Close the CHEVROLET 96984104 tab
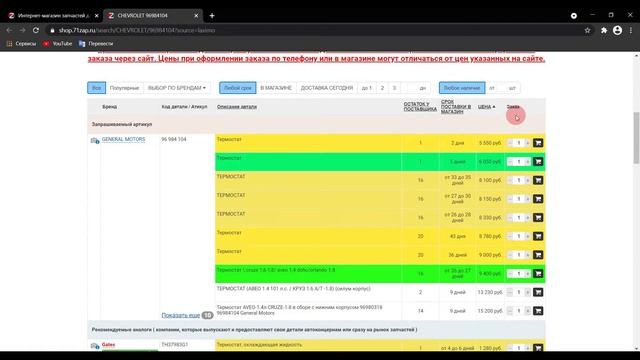This screenshot has height=360, width=640. [x=196, y=16]
